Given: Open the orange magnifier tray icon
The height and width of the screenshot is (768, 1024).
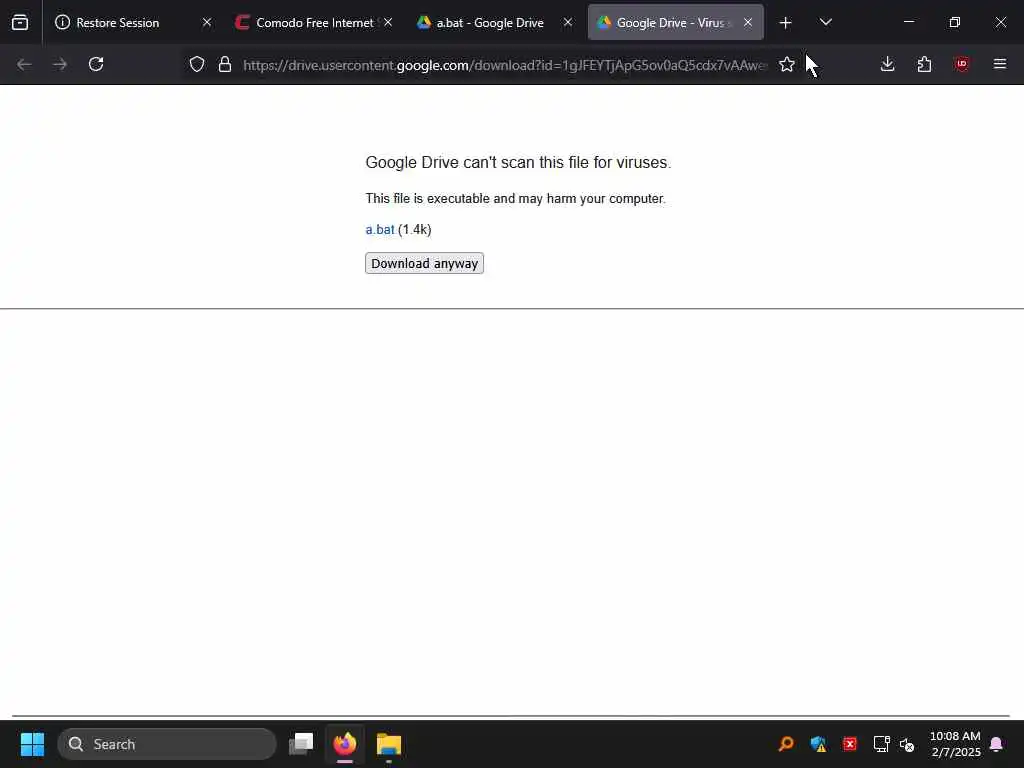Looking at the screenshot, I should [786, 744].
